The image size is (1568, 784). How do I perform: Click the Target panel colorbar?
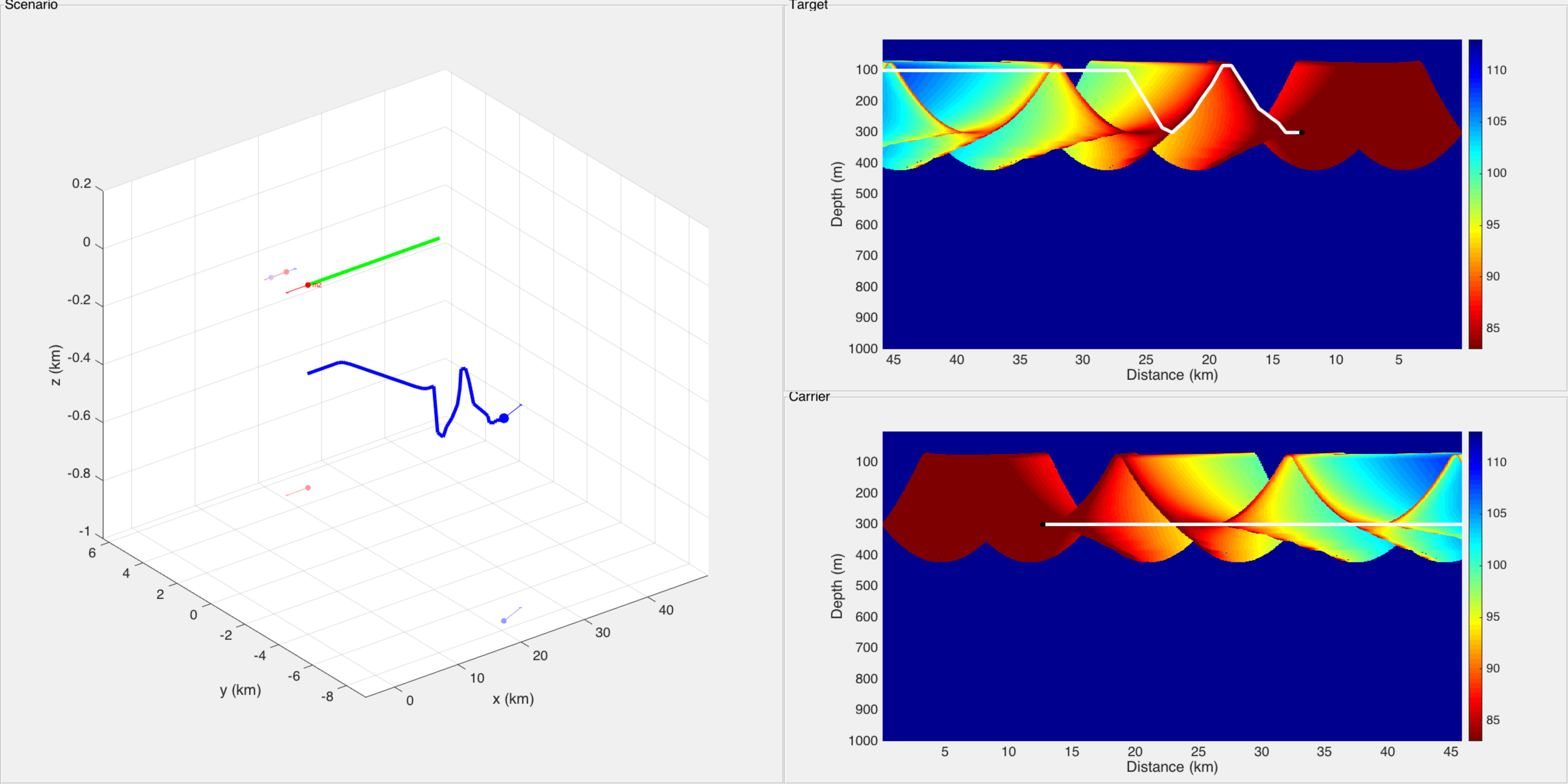pos(1476,194)
